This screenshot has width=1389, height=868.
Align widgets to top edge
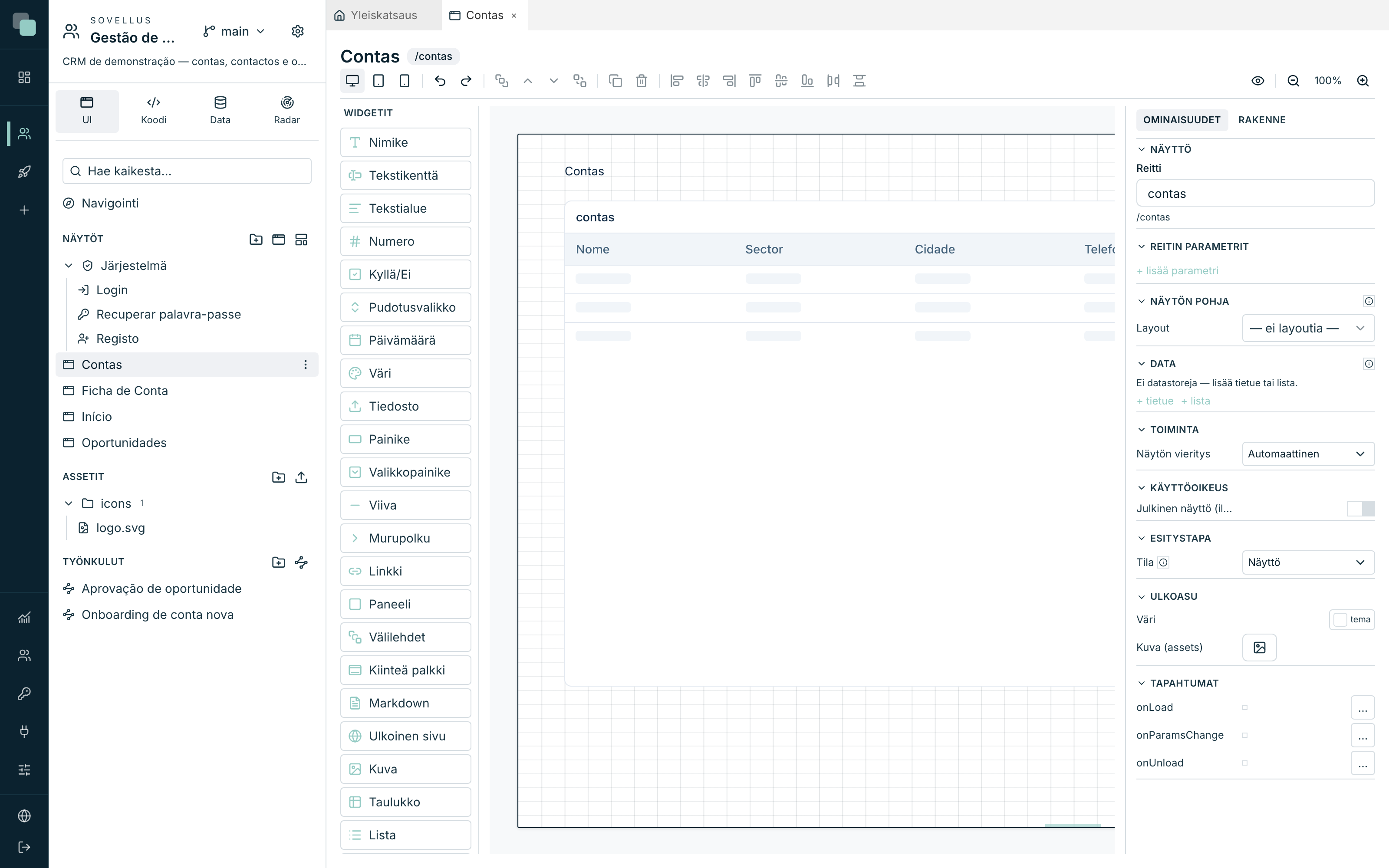755,81
